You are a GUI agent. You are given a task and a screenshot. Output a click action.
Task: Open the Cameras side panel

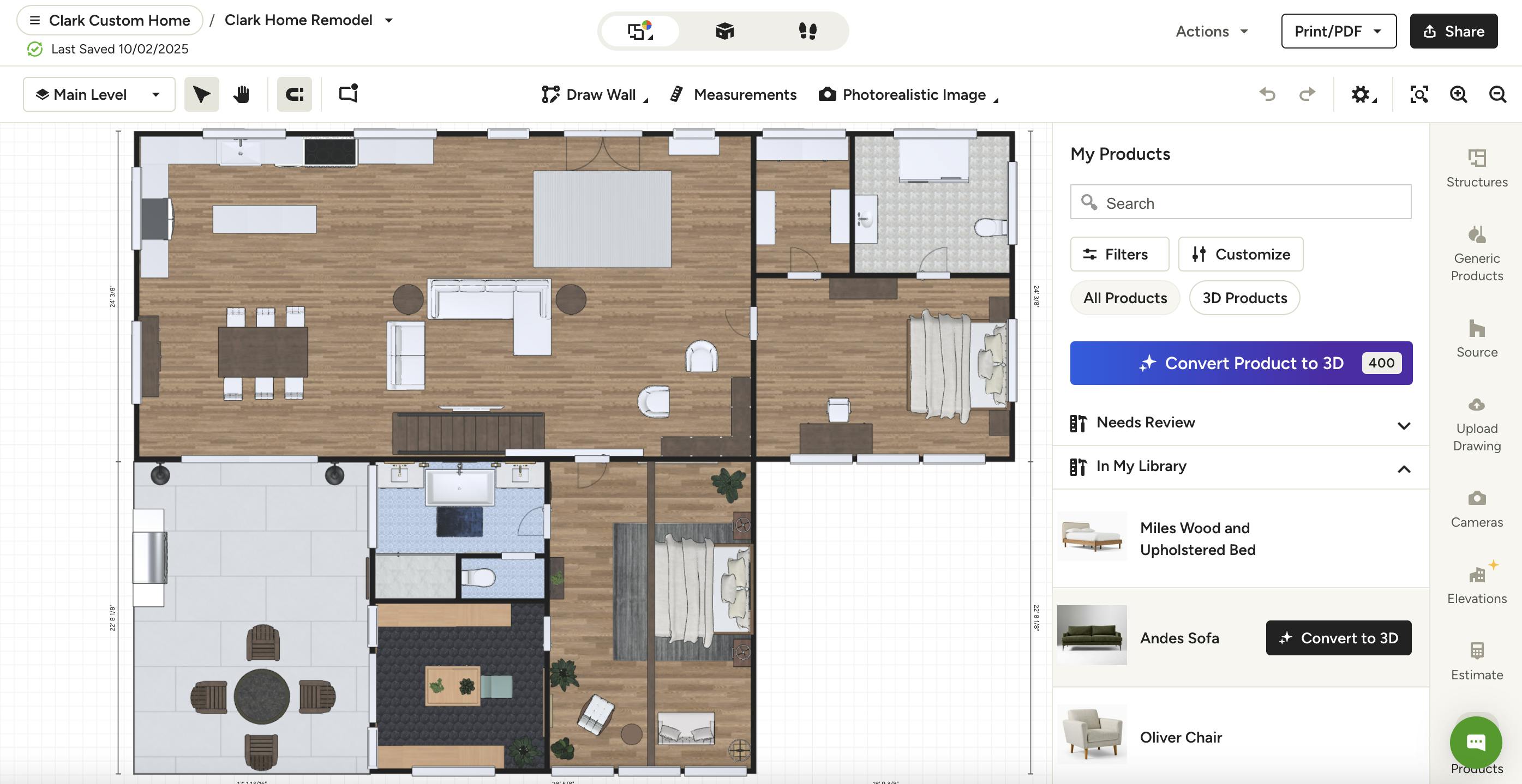click(x=1477, y=509)
